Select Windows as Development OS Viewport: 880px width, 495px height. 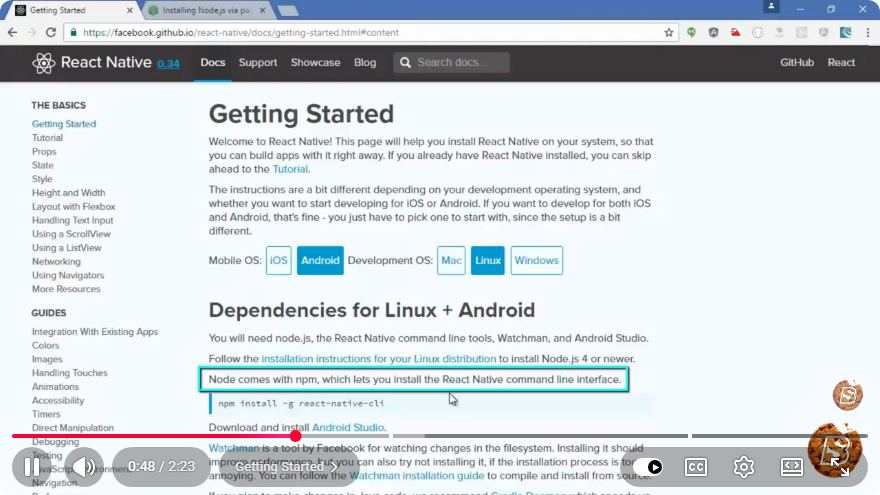pos(537,260)
